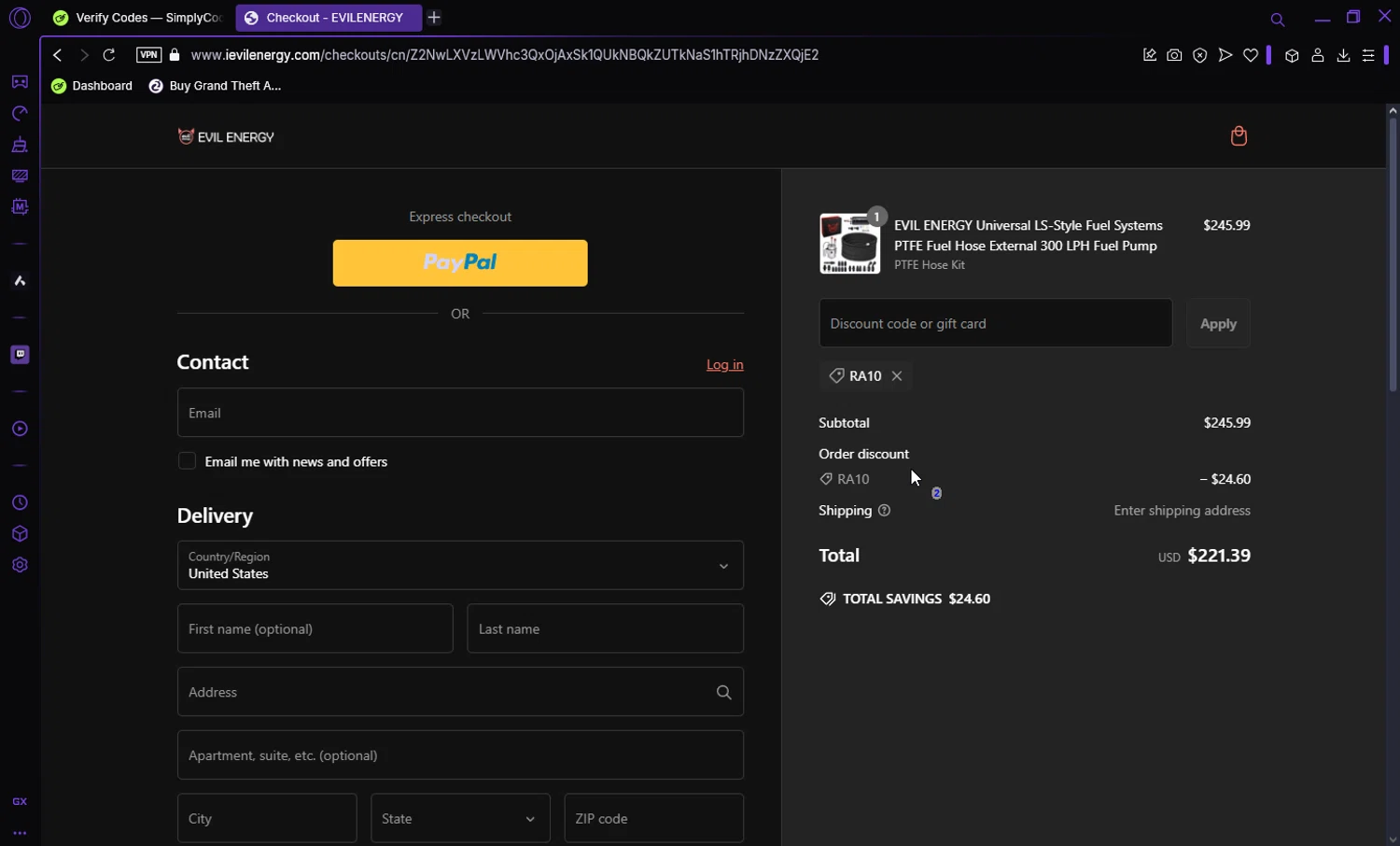
Task: Click the Apply discount button
Action: [x=1218, y=323]
